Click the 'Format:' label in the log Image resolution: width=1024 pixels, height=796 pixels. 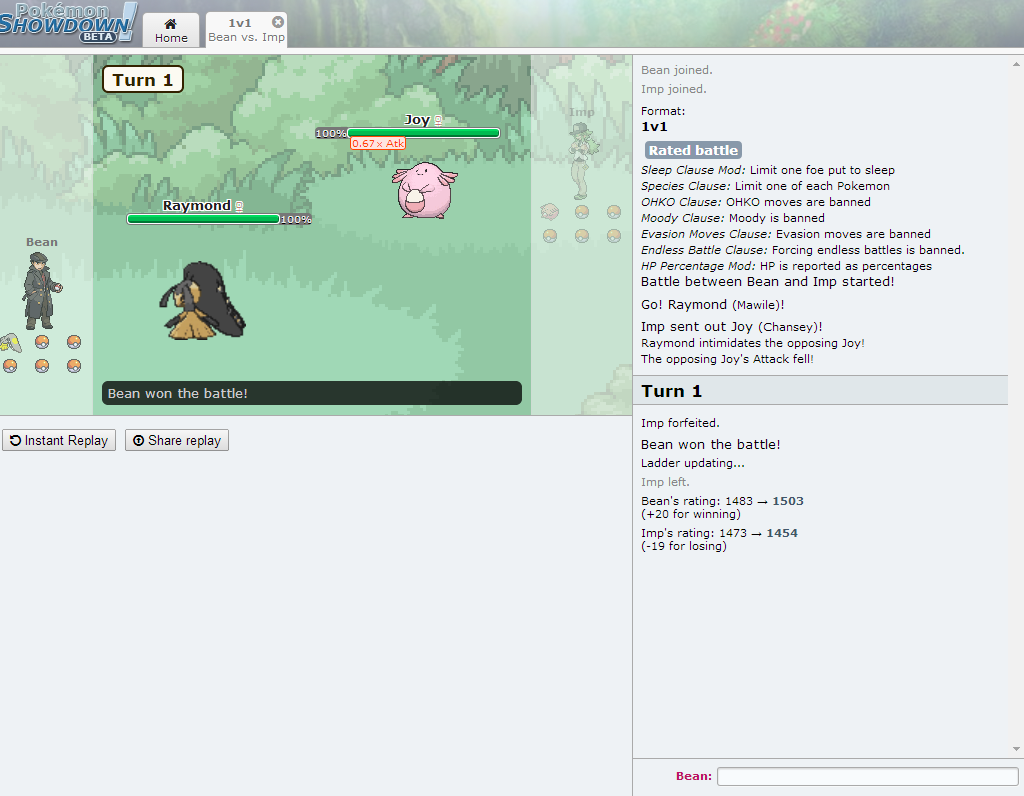pyautogui.click(x=663, y=111)
